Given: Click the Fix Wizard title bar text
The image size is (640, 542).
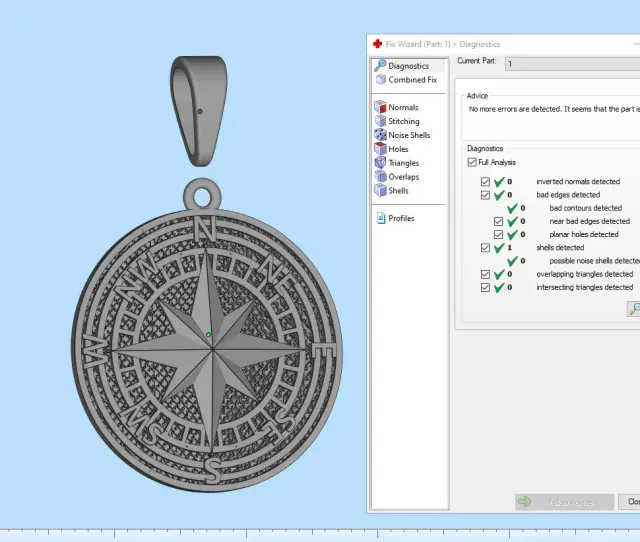Looking at the screenshot, I should 442,44.
